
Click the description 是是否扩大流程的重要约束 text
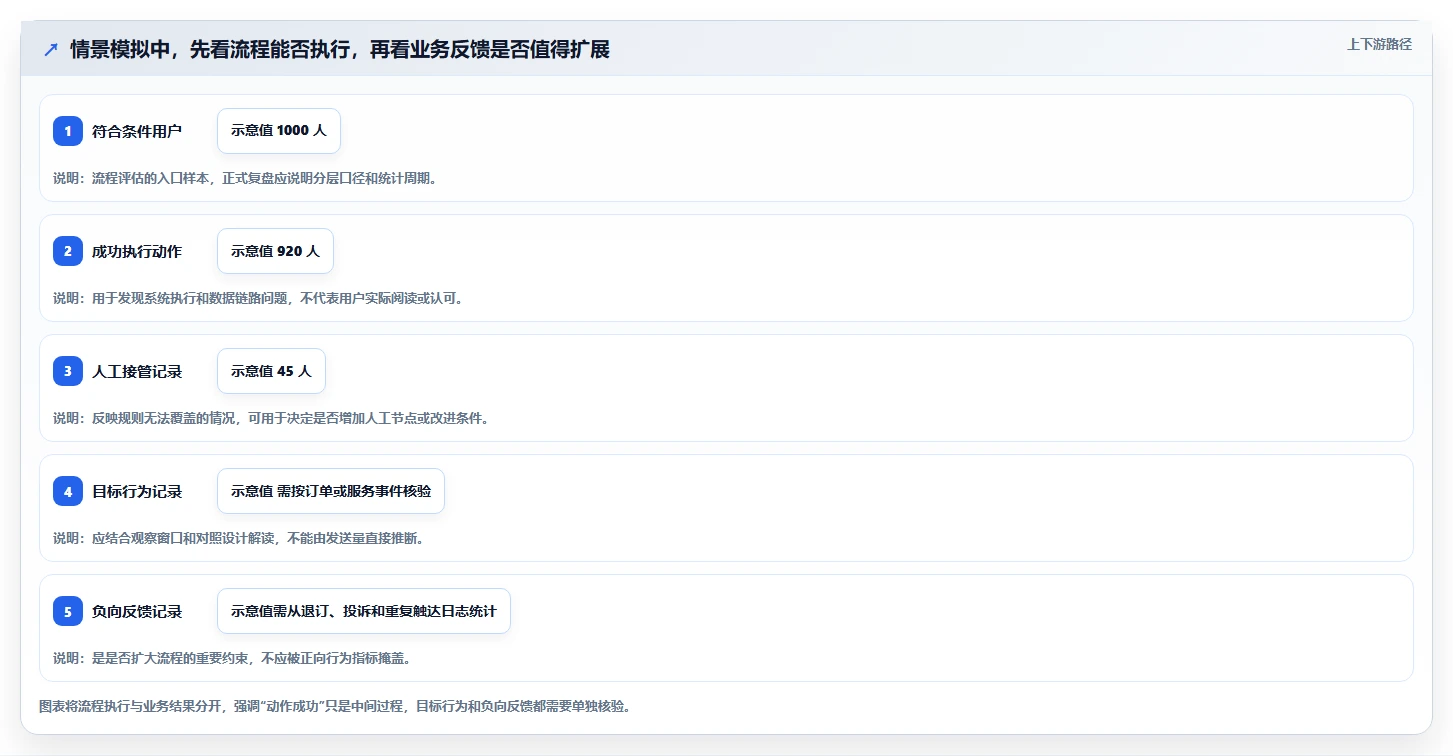[232, 658]
